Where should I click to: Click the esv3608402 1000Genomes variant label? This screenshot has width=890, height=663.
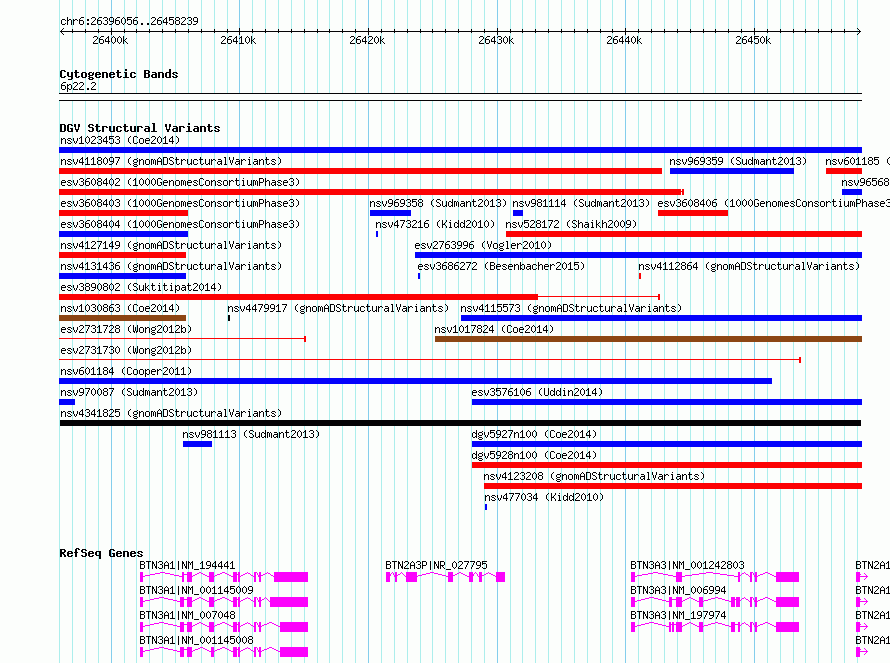(180, 182)
